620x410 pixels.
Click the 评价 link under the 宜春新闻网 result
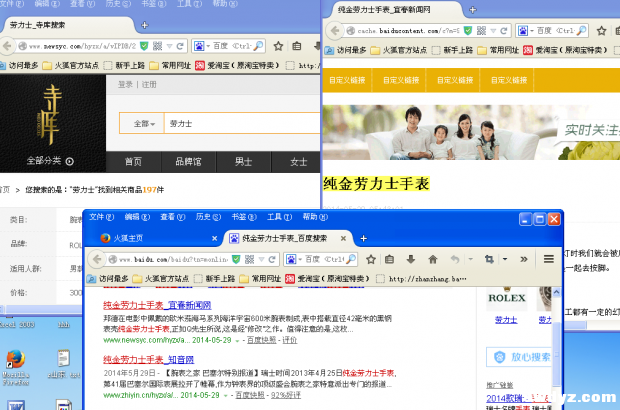click(289, 340)
